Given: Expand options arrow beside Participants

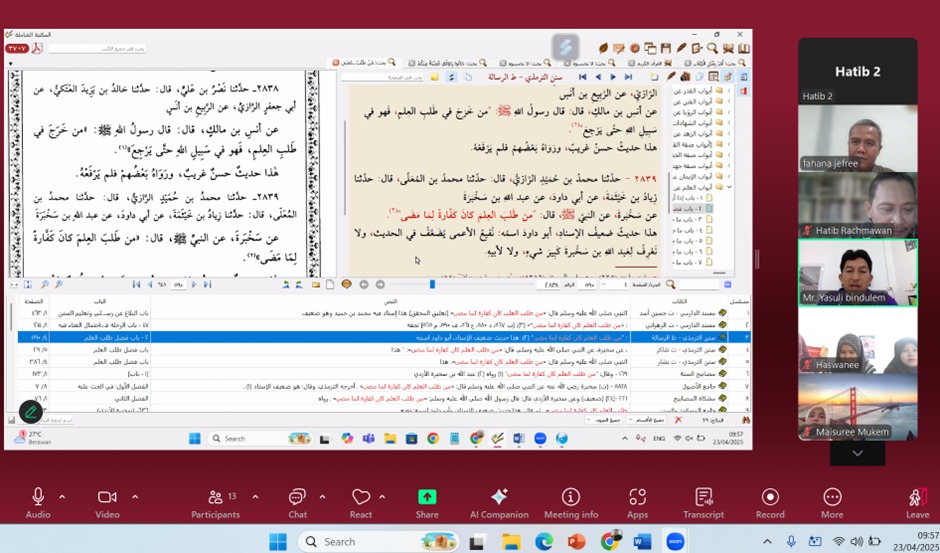Looking at the screenshot, I should (x=255, y=497).
